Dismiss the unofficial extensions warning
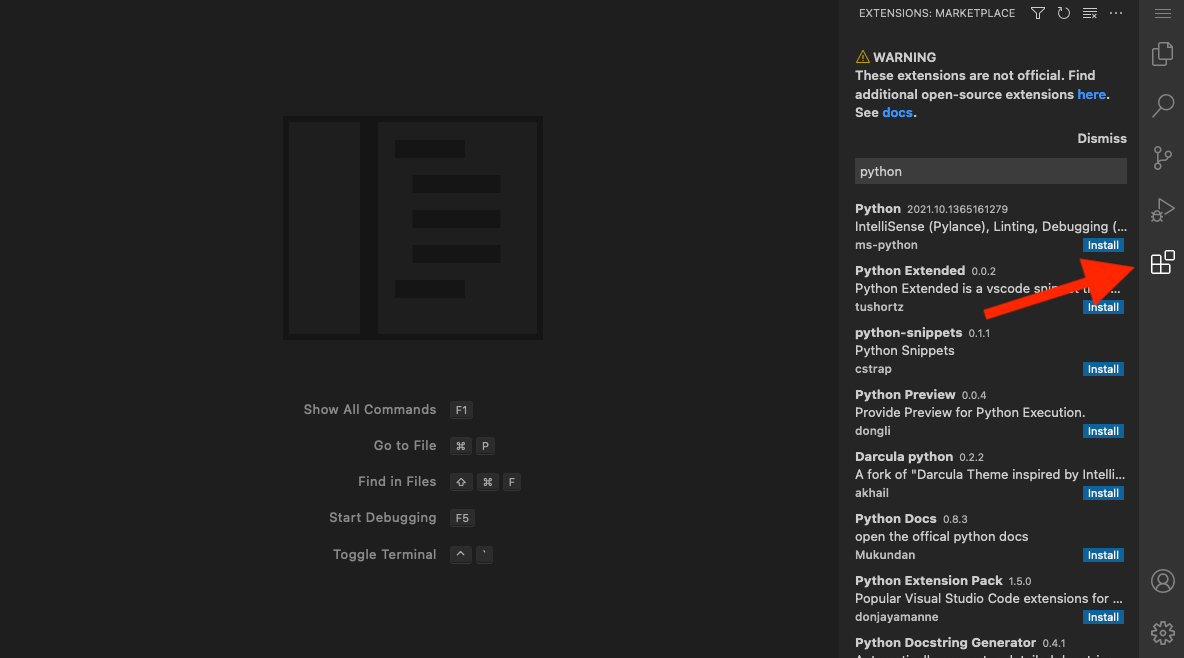This screenshot has width=1184, height=658. [1101, 138]
